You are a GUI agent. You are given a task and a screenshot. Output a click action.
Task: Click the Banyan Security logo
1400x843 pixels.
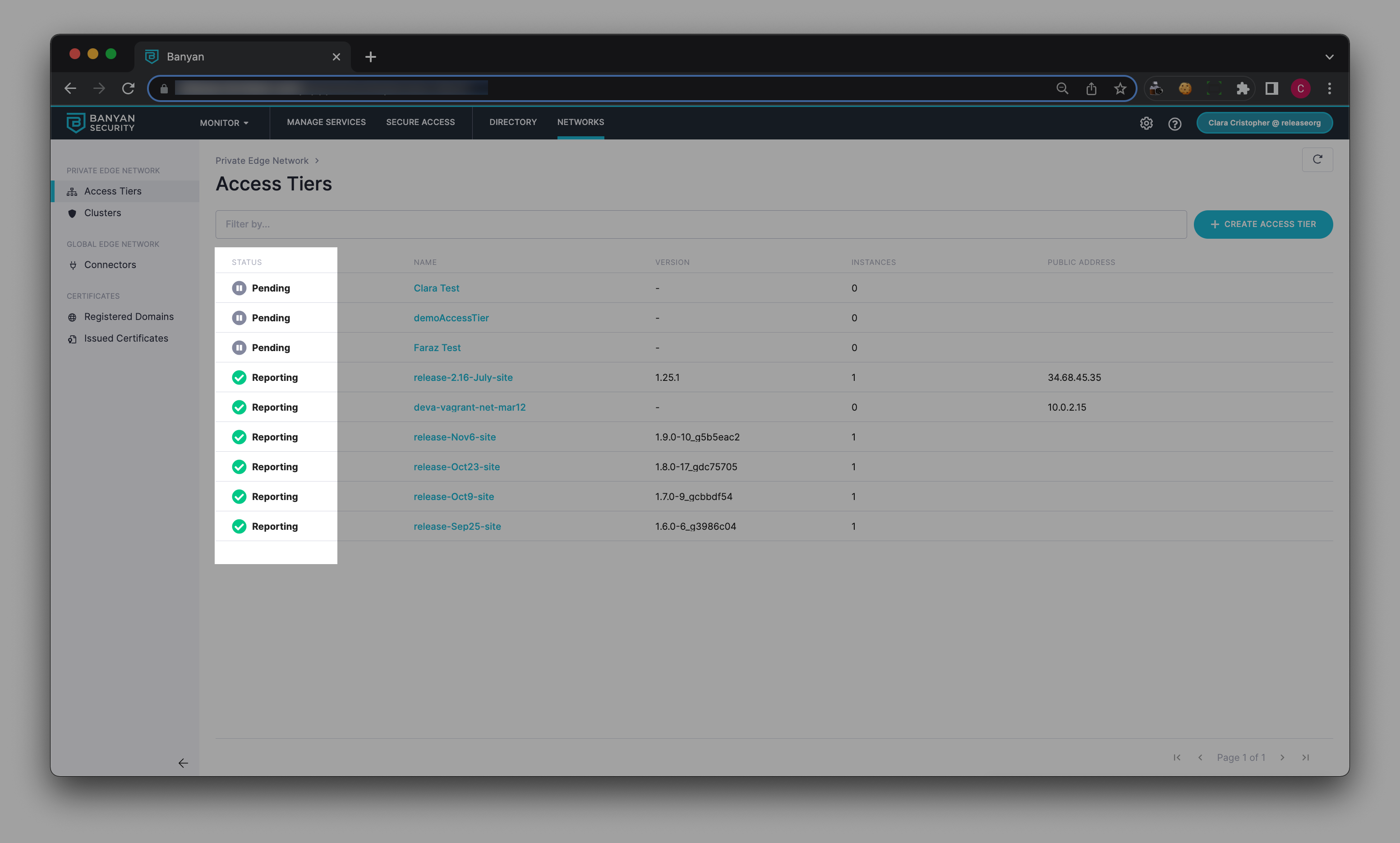coord(101,123)
